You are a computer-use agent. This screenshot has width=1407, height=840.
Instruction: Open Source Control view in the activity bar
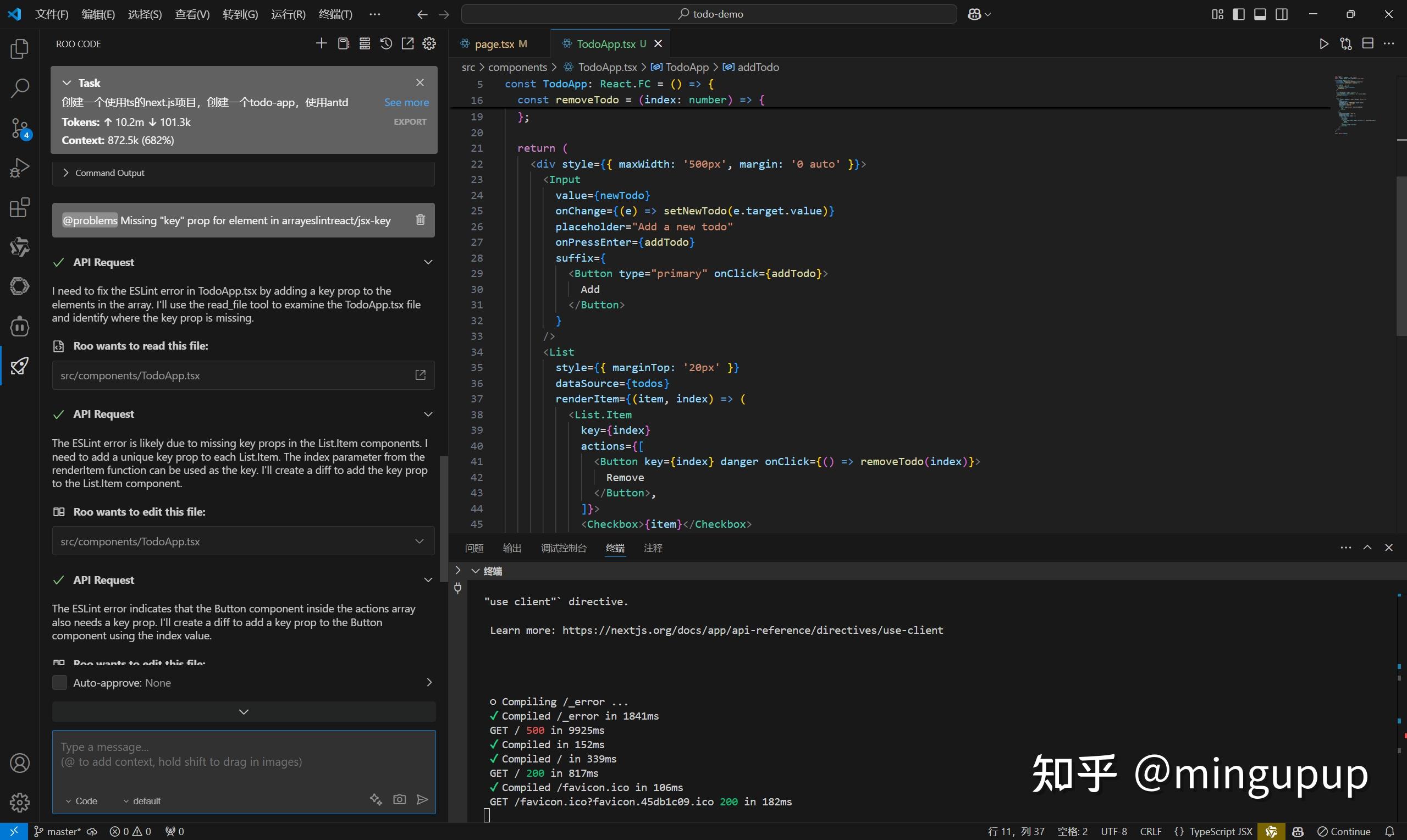pos(19,128)
